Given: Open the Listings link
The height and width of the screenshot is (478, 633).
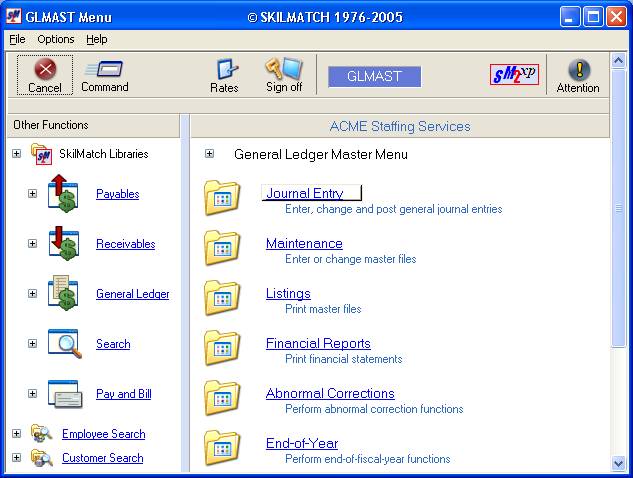Looking at the screenshot, I should [x=288, y=293].
